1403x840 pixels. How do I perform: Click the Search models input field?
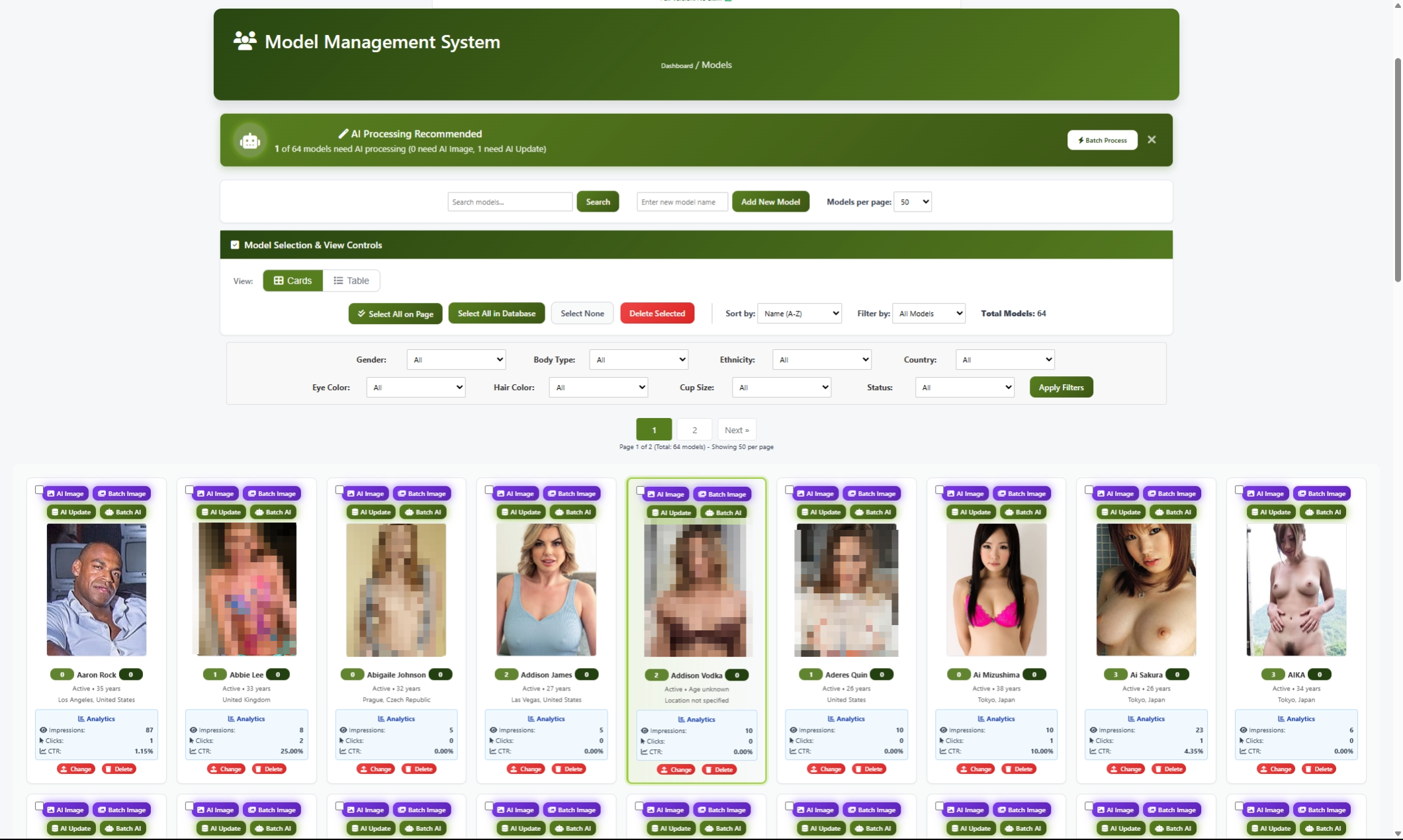click(x=510, y=202)
